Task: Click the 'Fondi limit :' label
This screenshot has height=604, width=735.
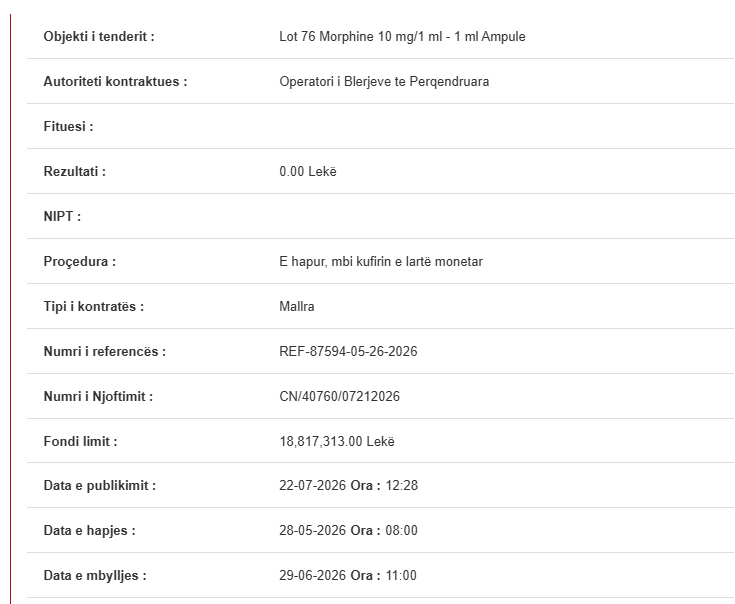Action: (x=80, y=441)
